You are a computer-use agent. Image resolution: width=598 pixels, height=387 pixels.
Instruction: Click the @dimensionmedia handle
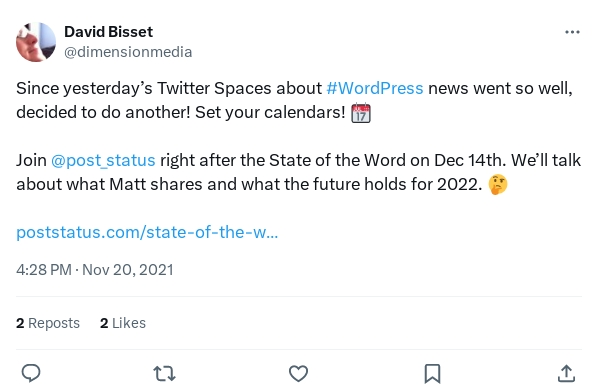(x=128, y=52)
